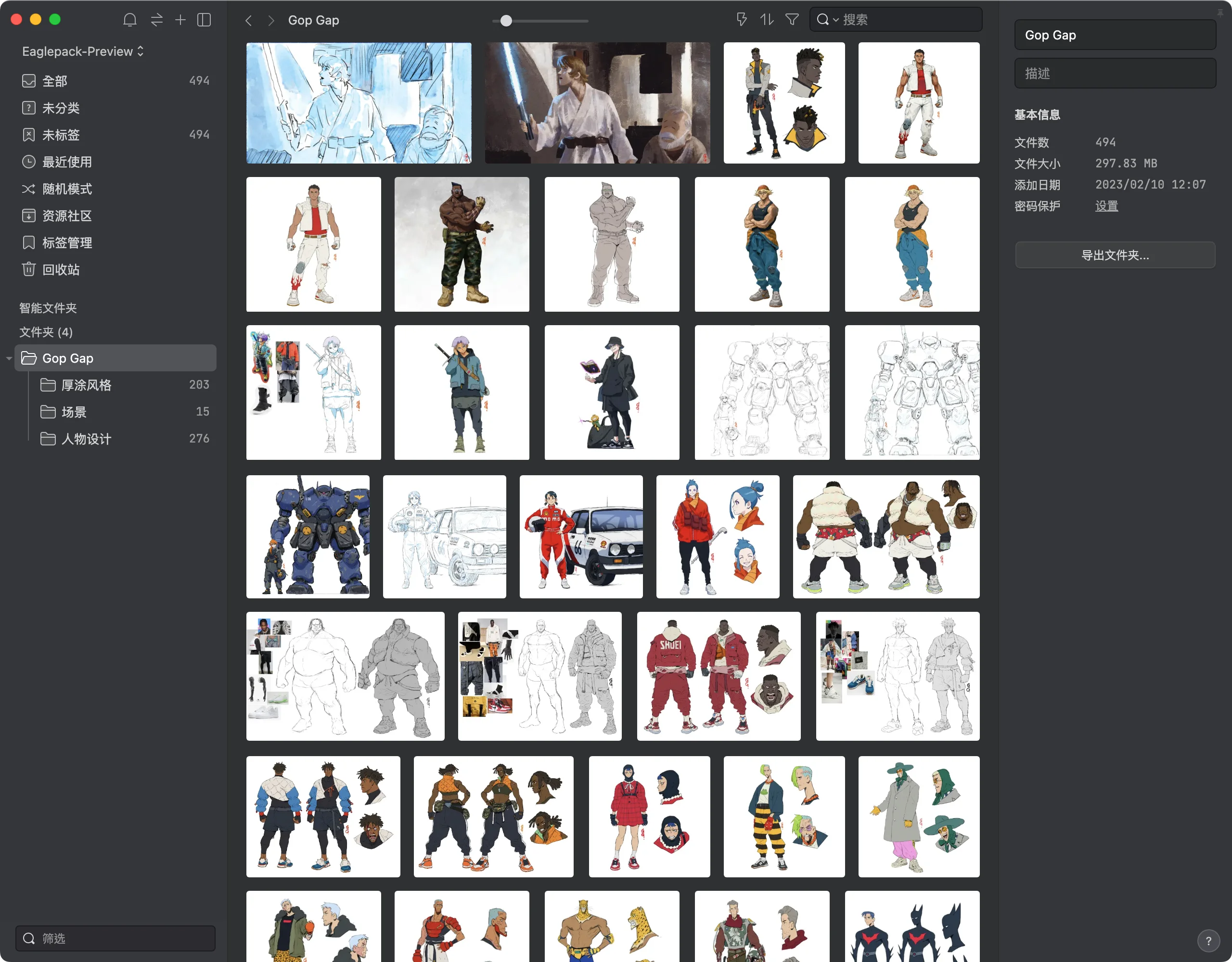
Task: Select the black hat figure with book thumbnail
Action: coord(612,392)
